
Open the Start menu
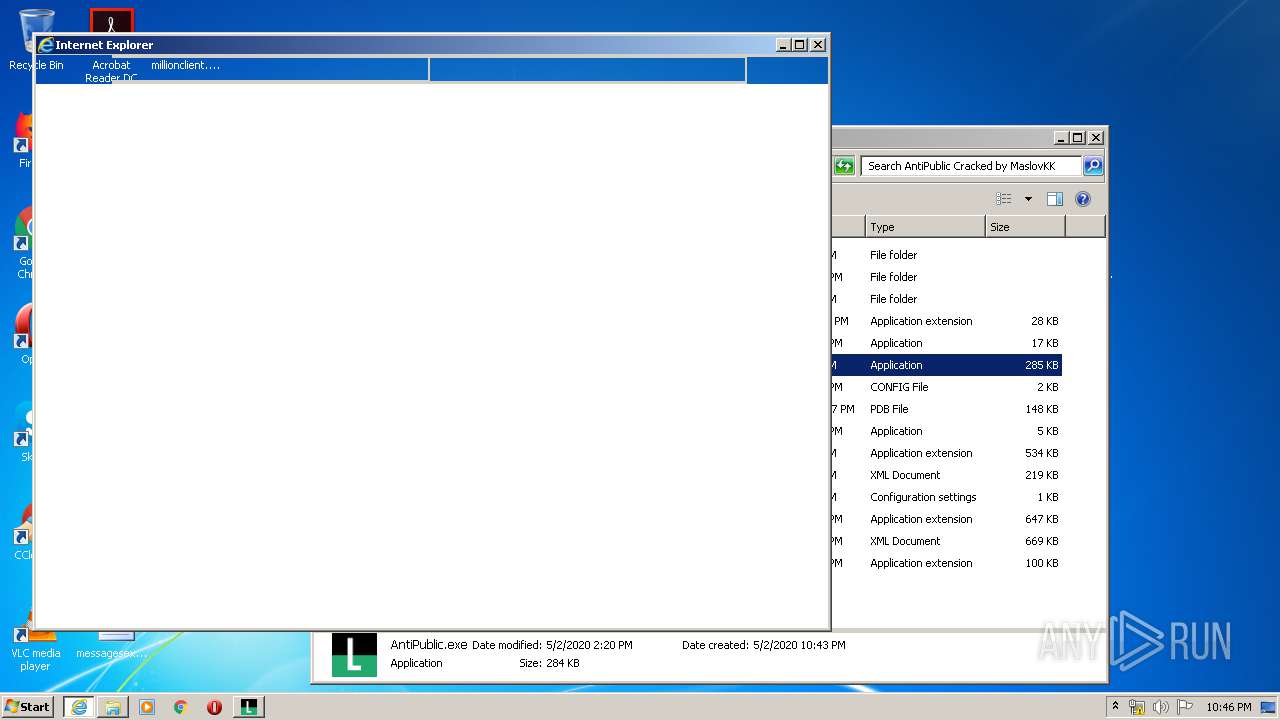pyautogui.click(x=28, y=706)
